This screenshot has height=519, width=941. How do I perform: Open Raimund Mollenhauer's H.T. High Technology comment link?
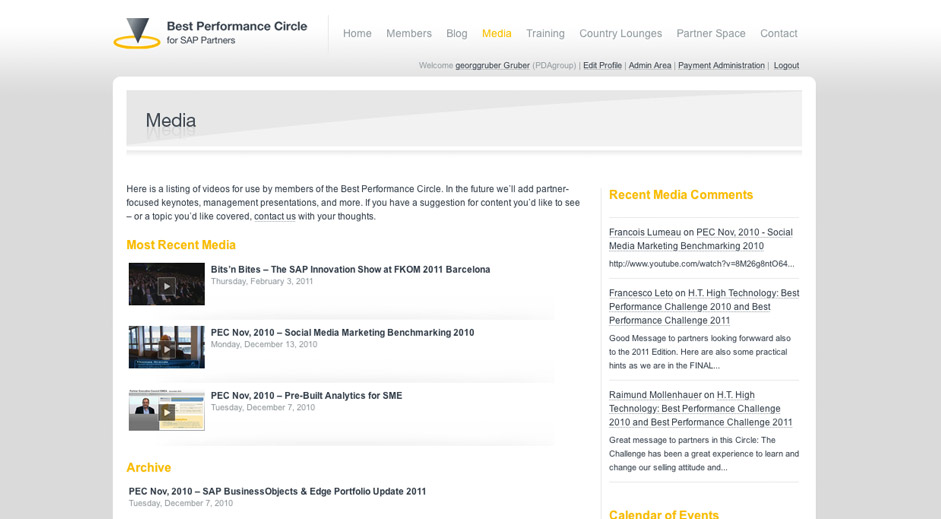[700, 409]
